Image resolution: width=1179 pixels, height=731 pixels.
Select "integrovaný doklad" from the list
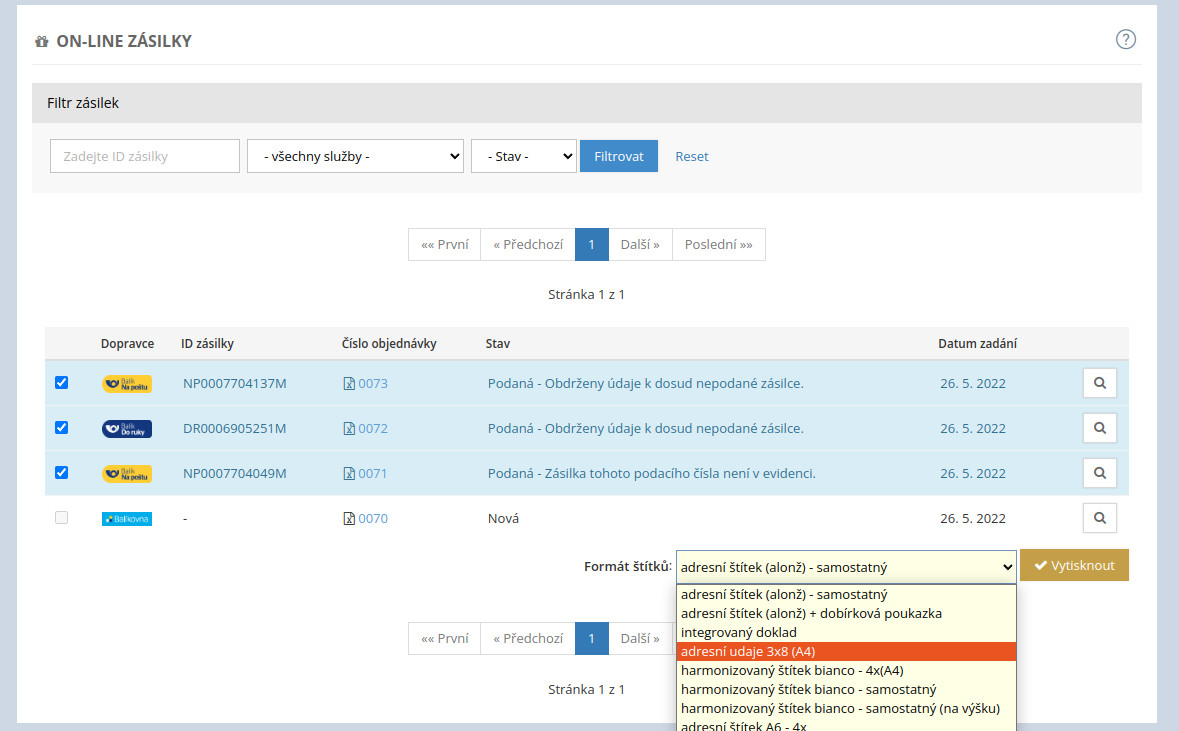click(x=739, y=632)
